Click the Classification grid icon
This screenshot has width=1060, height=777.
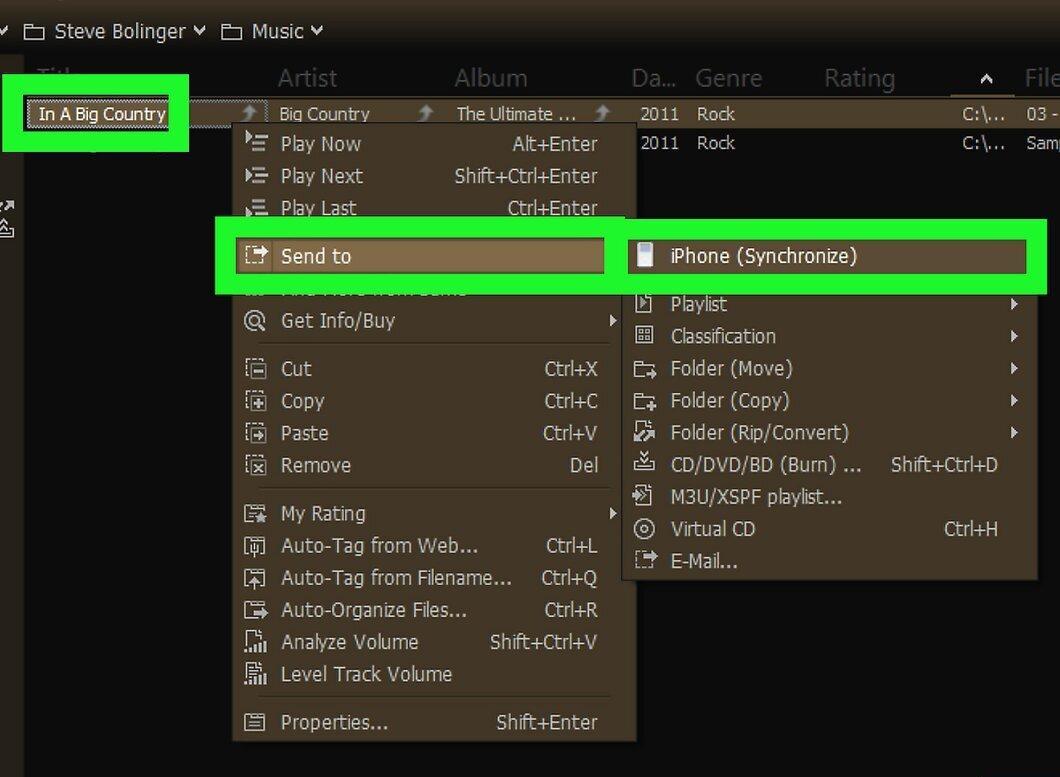pos(644,335)
